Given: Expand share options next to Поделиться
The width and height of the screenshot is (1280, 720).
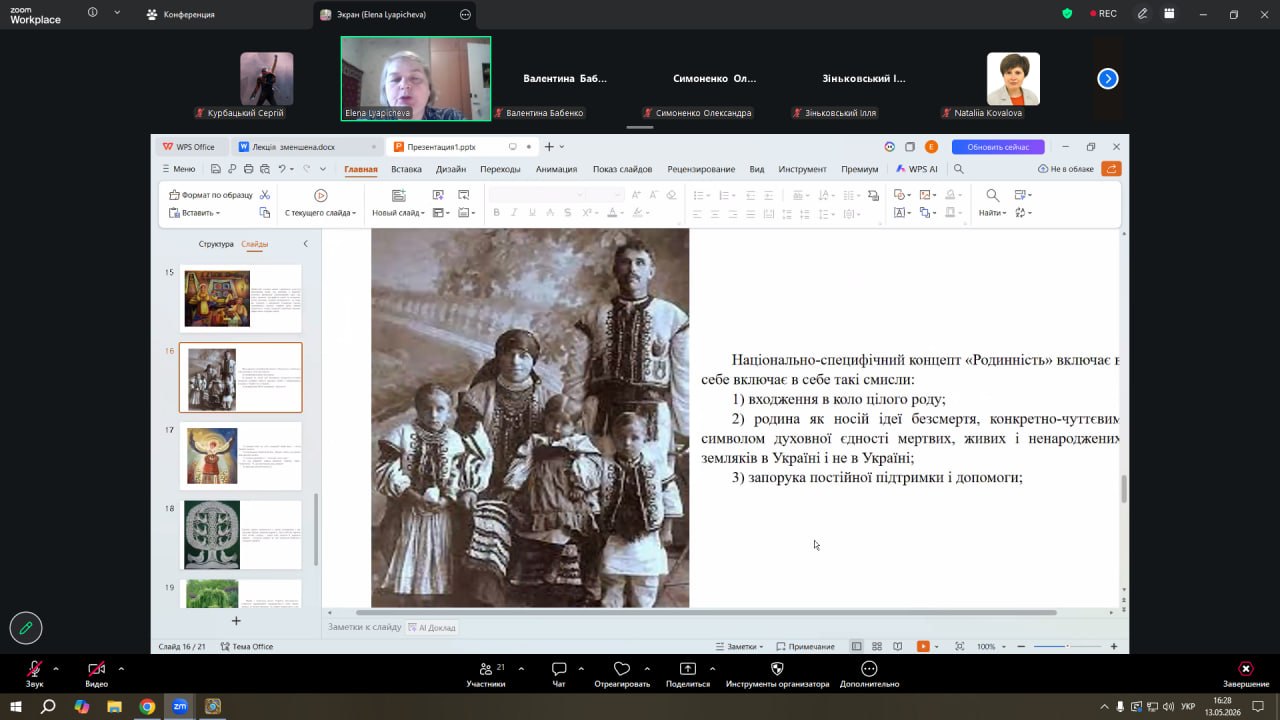Looking at the screenshot, I should click(712, 668).
